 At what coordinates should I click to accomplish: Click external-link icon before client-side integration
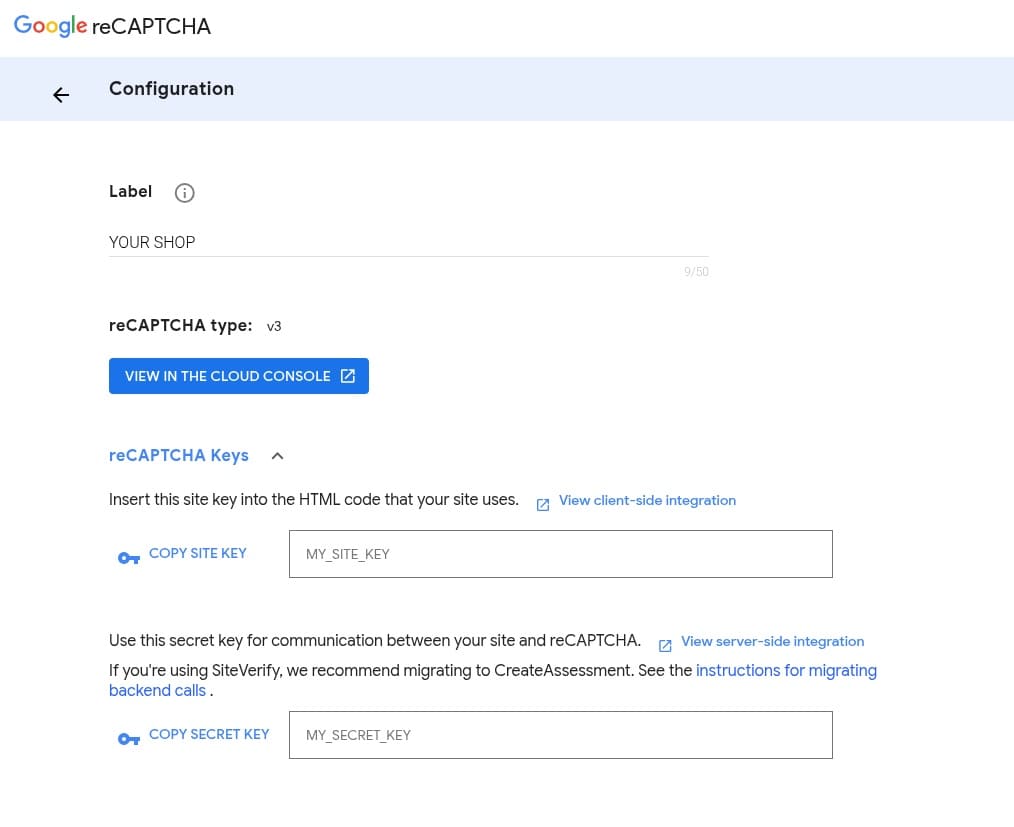(x=543, y=505)
